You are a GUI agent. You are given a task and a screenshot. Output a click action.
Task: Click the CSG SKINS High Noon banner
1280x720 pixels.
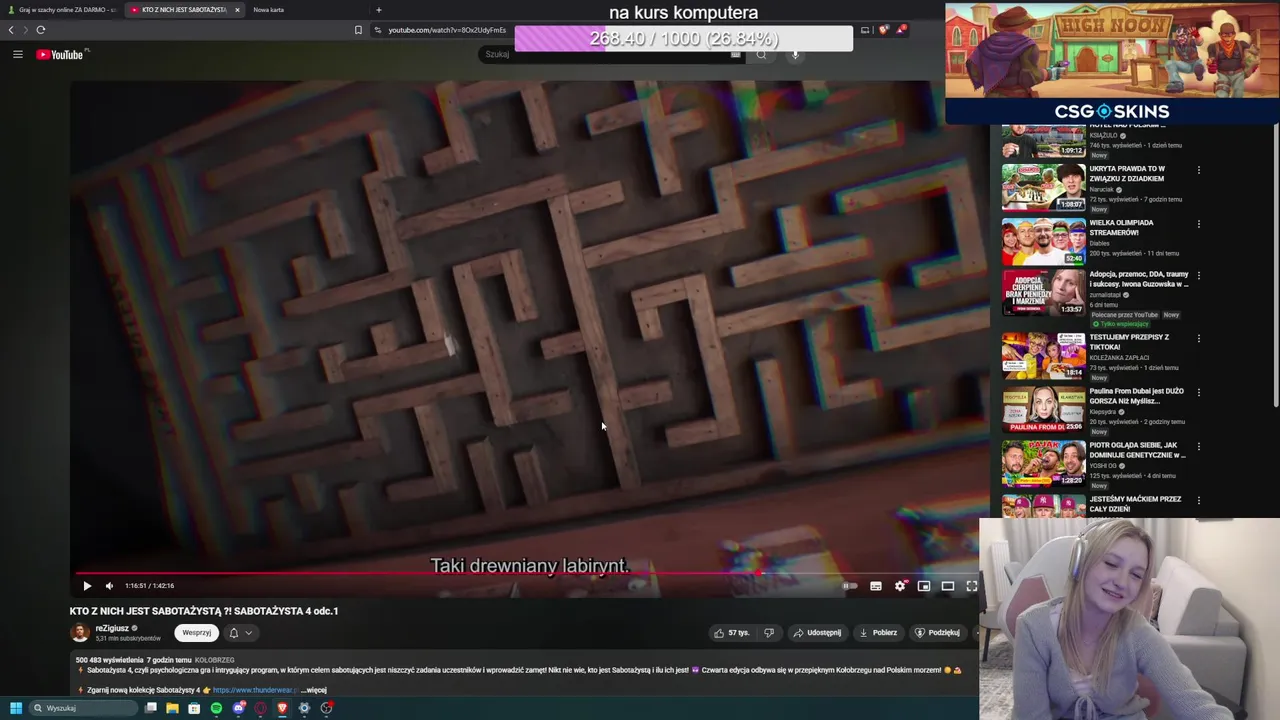1112,62
